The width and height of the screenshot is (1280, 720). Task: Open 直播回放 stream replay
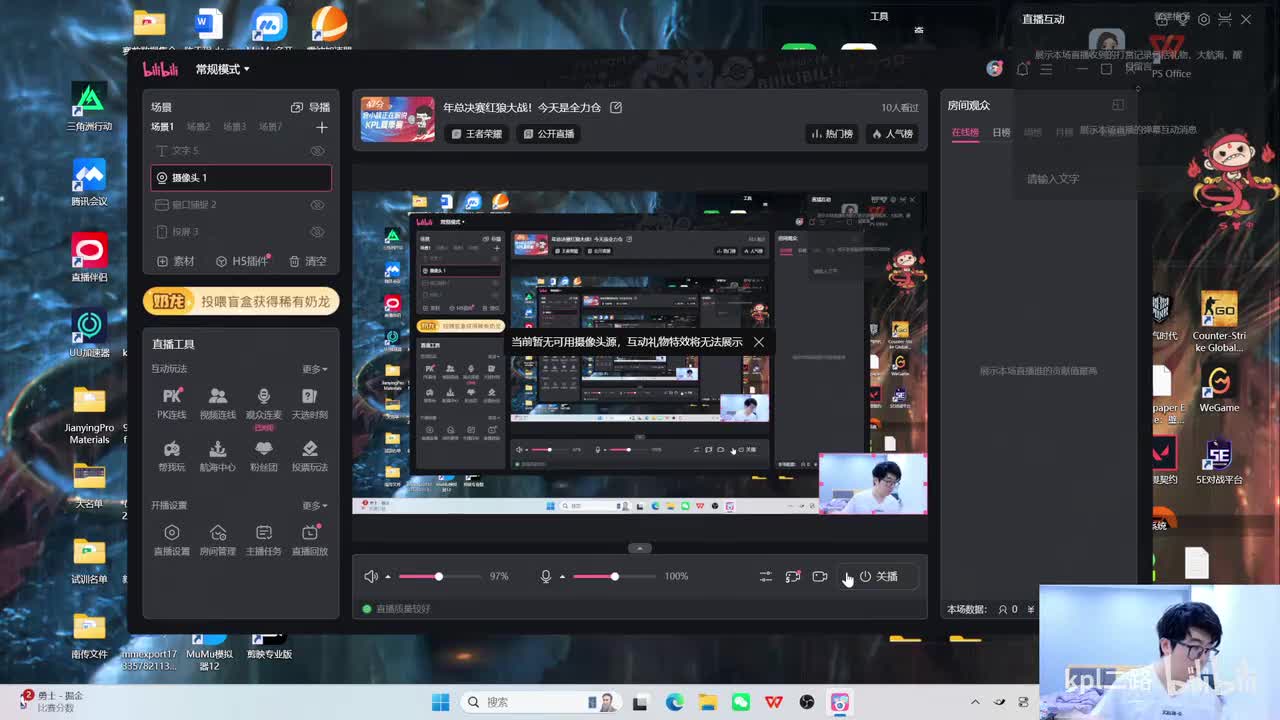pos(309,540)
